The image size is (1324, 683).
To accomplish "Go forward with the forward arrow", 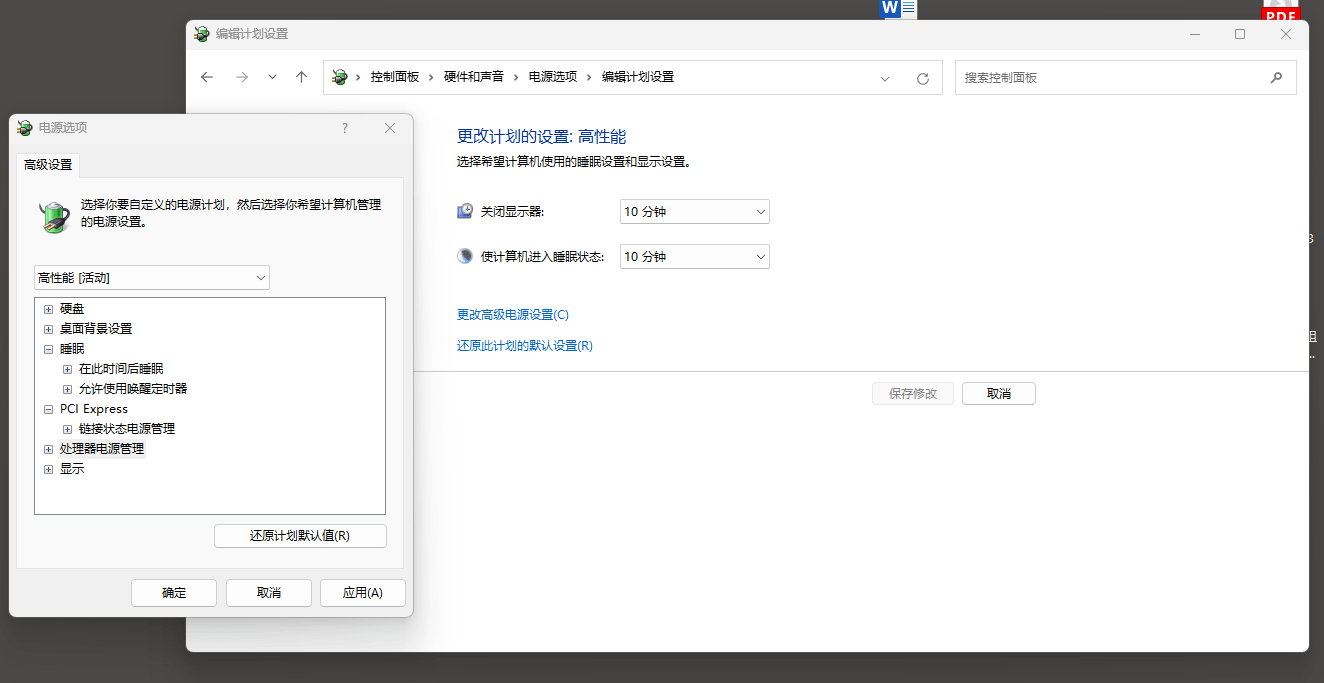I will 241,77.
